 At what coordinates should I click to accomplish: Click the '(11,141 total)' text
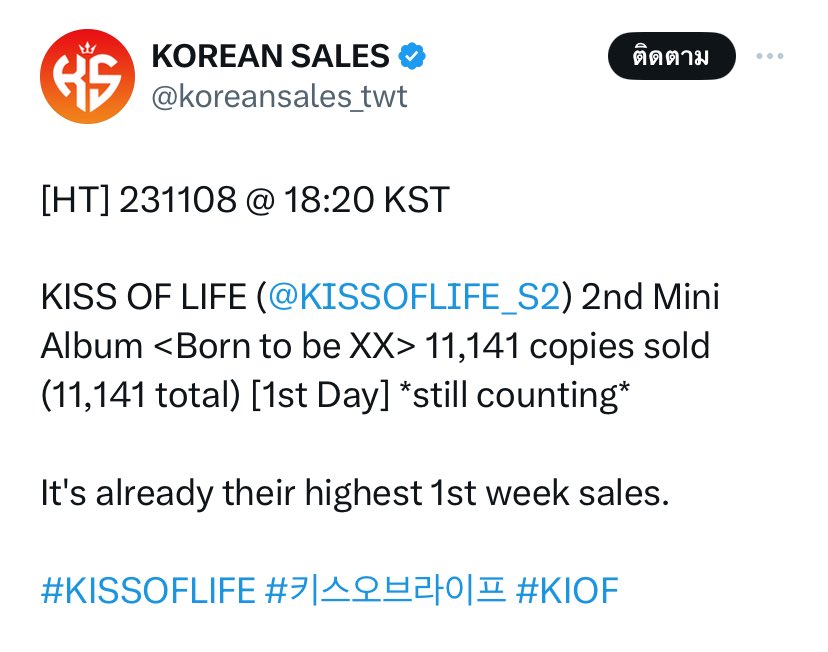click(141, 395)
